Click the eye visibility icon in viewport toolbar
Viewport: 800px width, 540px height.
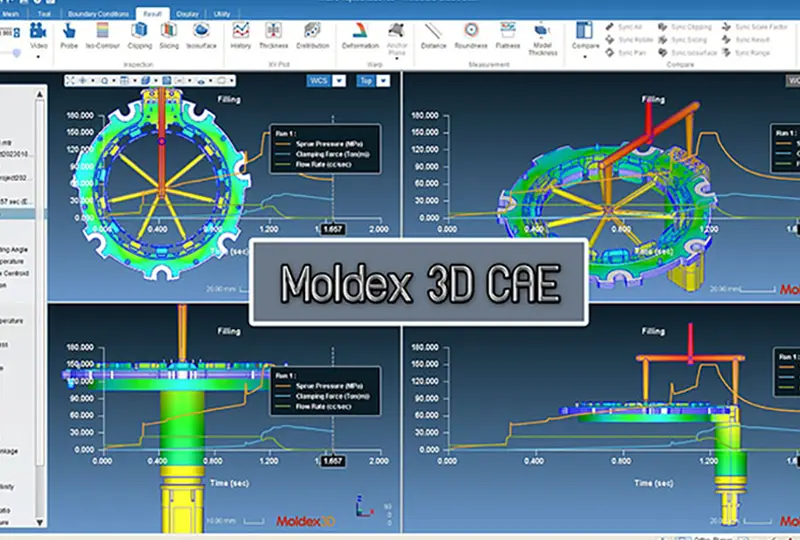pyautogui.click(x=201, y=81)
